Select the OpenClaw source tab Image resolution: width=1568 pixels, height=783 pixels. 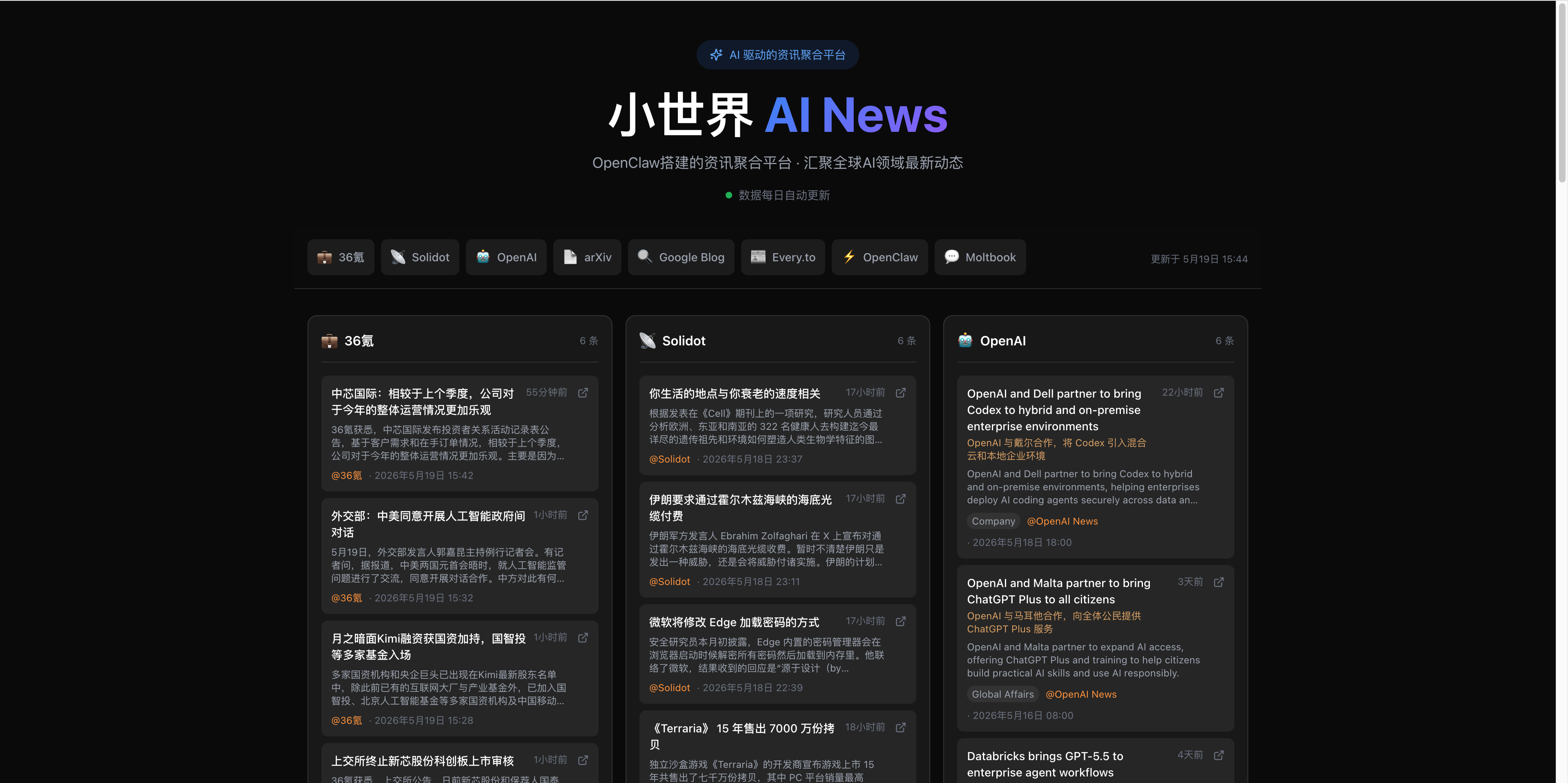point(880,257)
